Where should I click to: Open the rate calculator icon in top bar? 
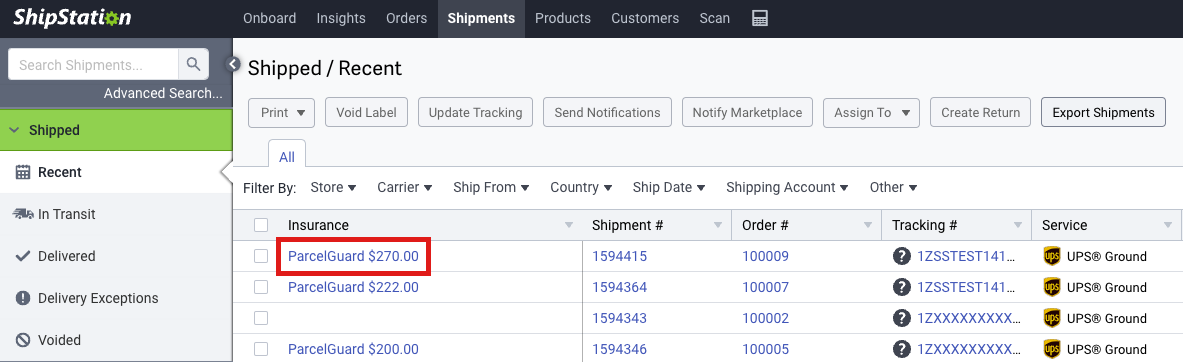pos(760,19)
